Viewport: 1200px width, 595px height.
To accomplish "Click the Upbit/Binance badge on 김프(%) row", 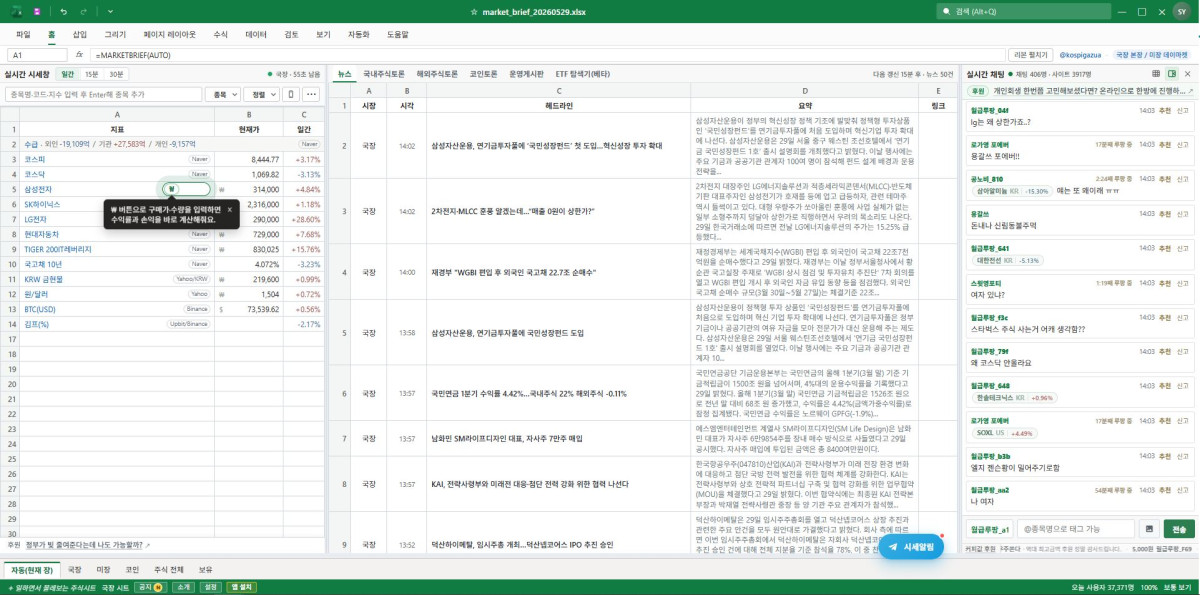I will click(189, 324).
